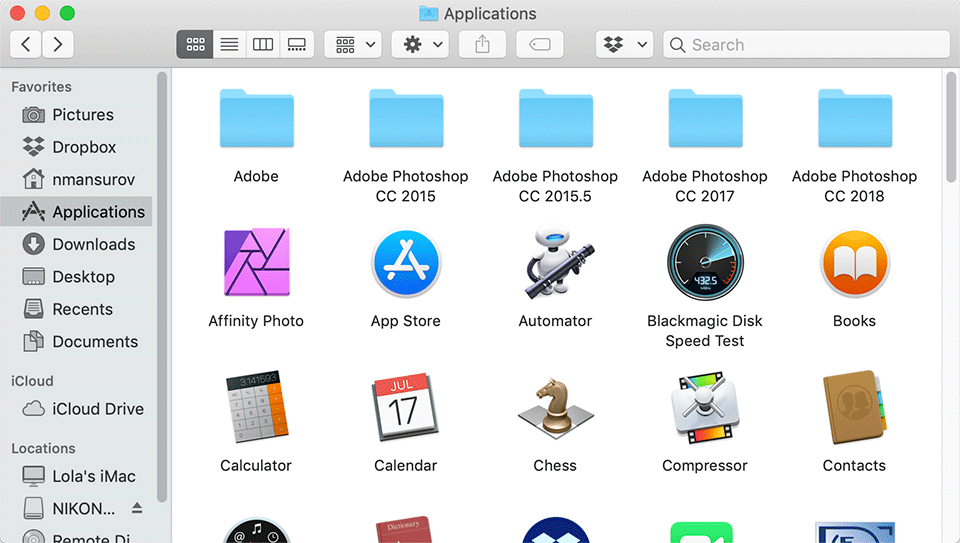Select the green FaceTime app icon

[702, 532]
